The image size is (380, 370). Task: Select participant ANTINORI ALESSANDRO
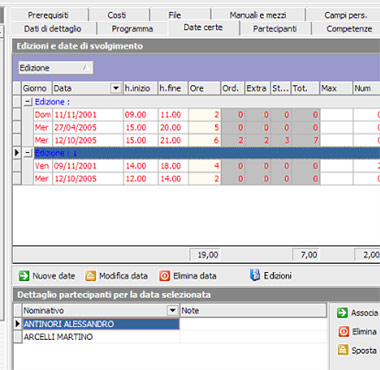pyautogui.click(x=101, y=324)
